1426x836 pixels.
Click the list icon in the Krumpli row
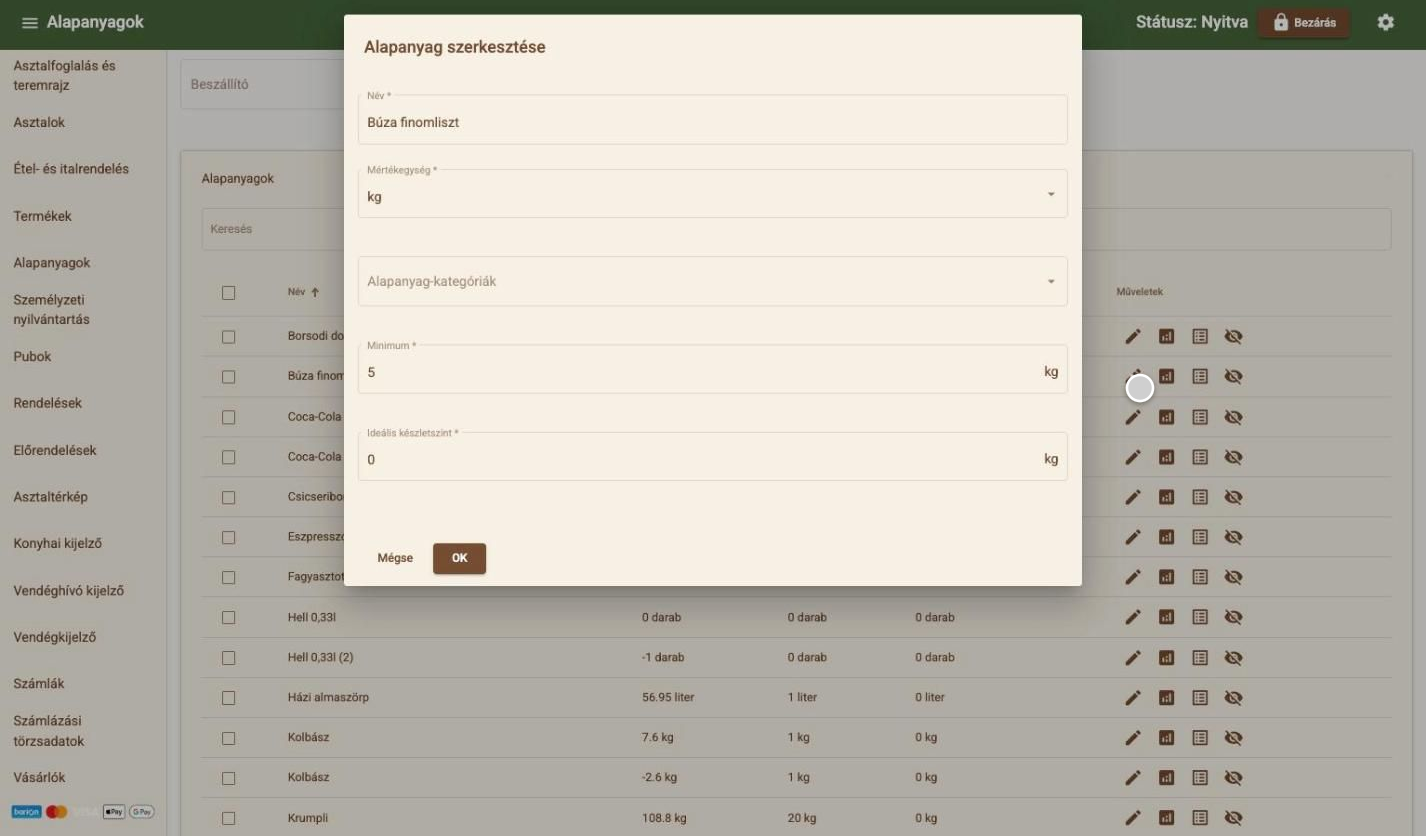[1200, 818]
